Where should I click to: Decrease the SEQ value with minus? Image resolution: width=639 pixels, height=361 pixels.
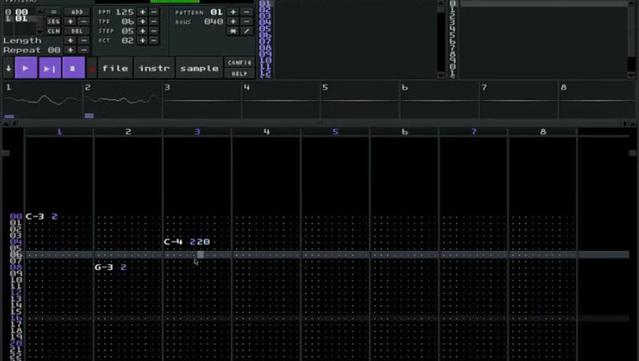coord(84,21)
